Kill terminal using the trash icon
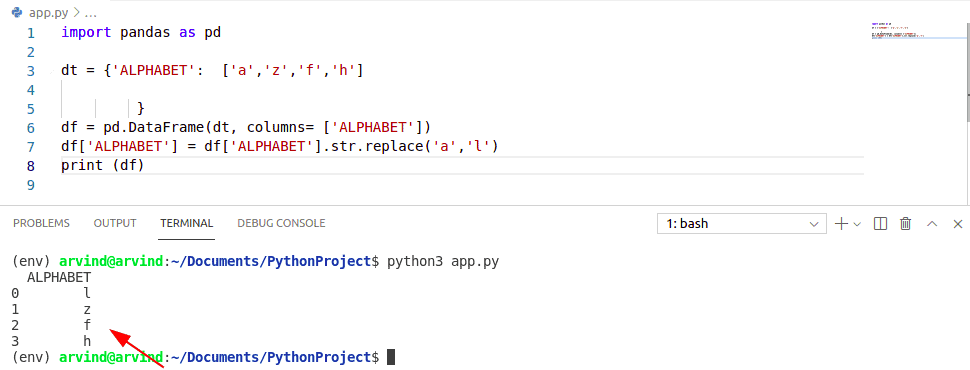 [x=906, y=223]
